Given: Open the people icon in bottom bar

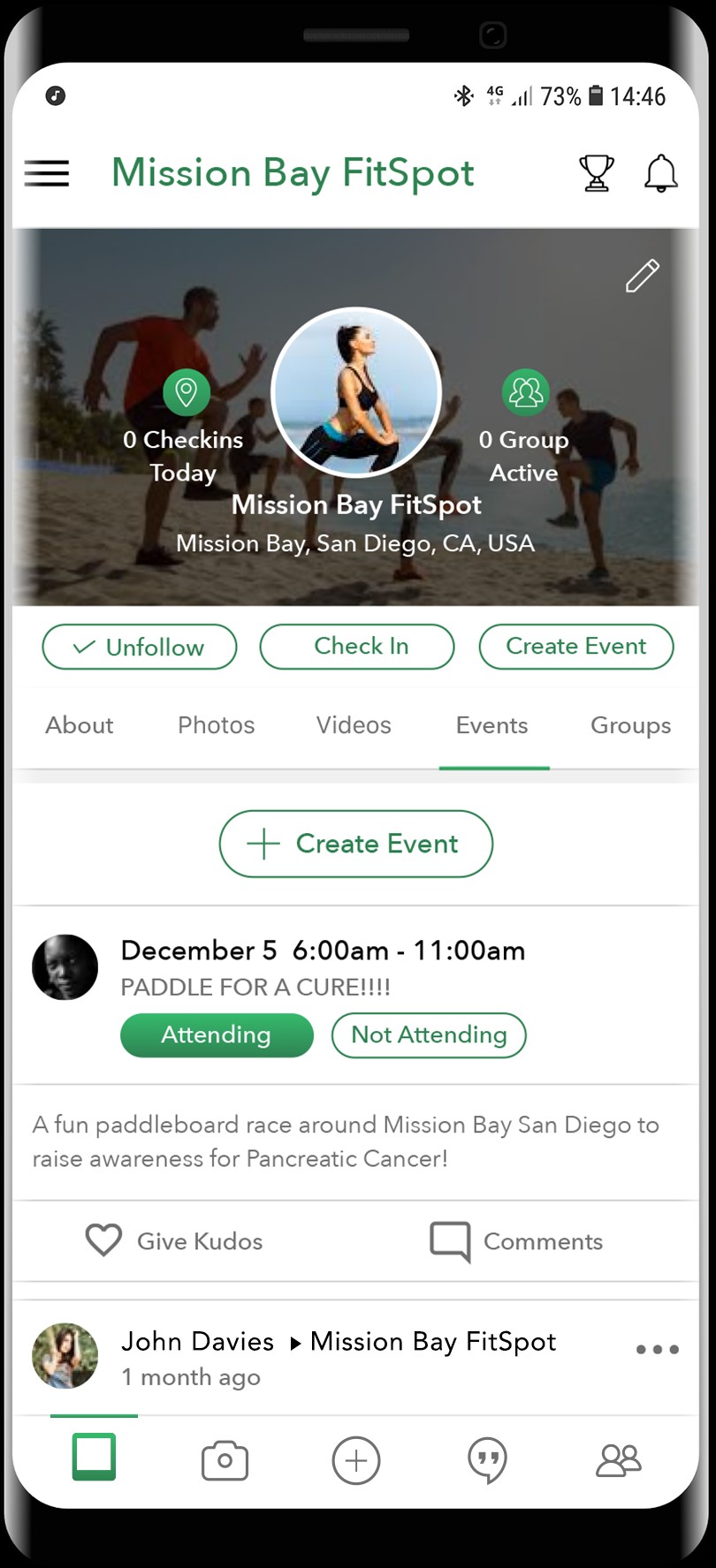Looking at the screenshot, I should coord(619,1459).
